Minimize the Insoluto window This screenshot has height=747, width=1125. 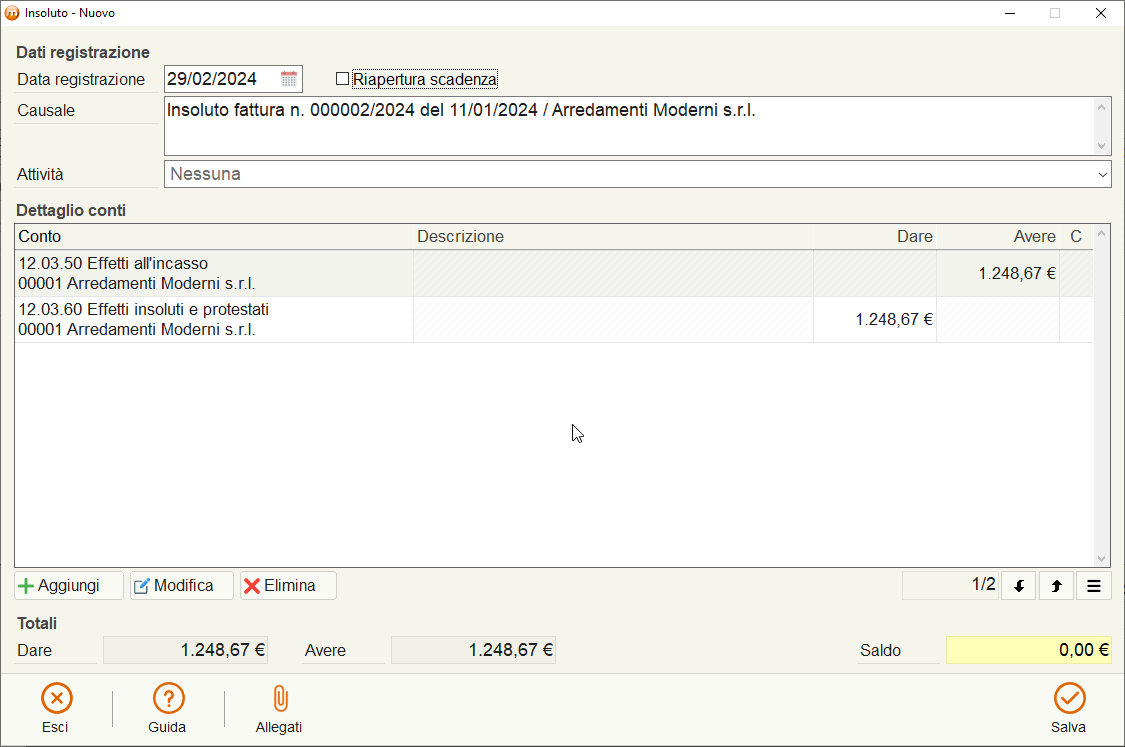pyautogui.click(x=1010, y=13)
